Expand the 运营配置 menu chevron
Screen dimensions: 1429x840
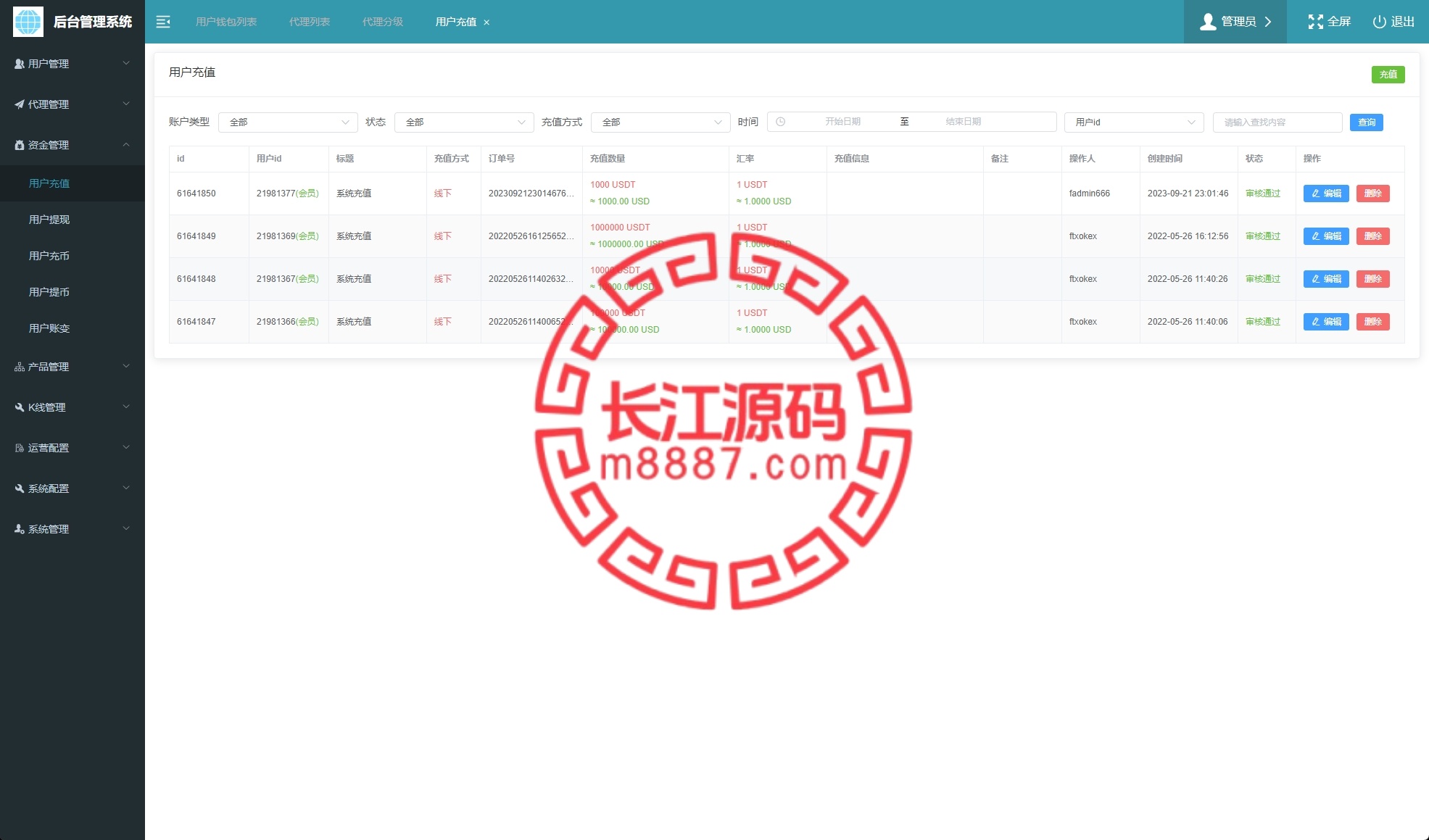point(126,447)
